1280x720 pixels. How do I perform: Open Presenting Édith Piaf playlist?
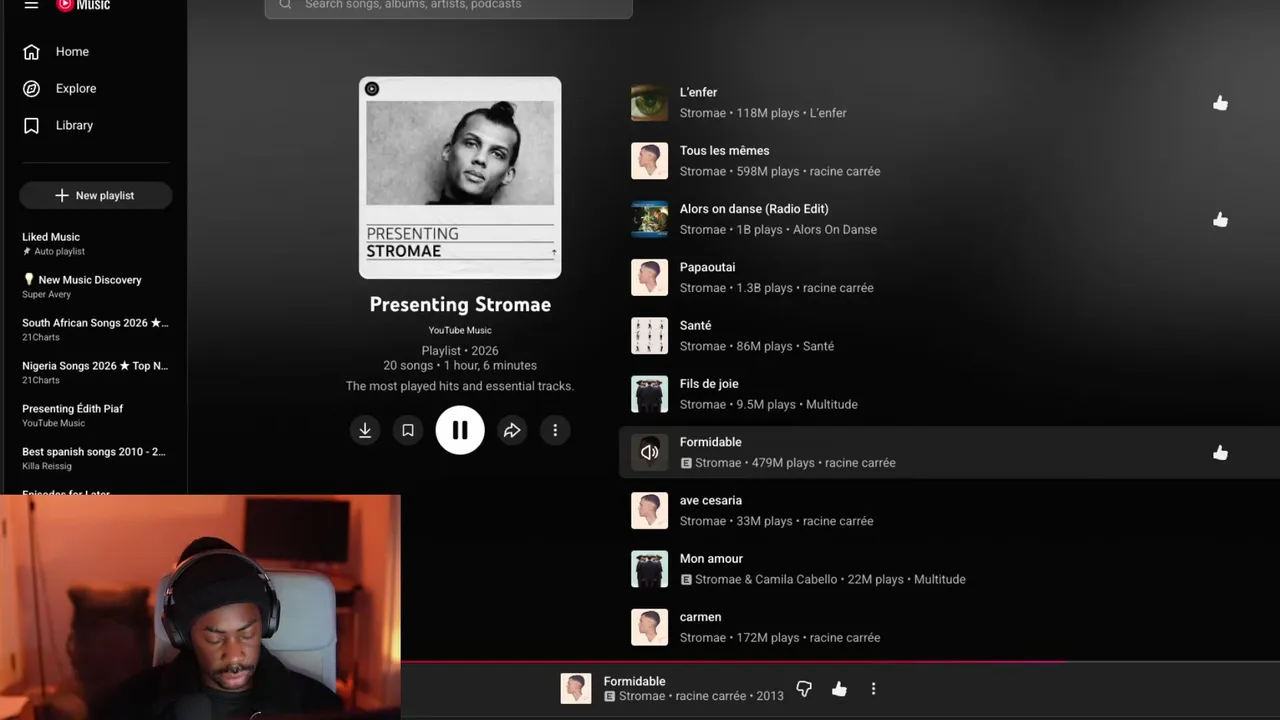pos(95,416)
